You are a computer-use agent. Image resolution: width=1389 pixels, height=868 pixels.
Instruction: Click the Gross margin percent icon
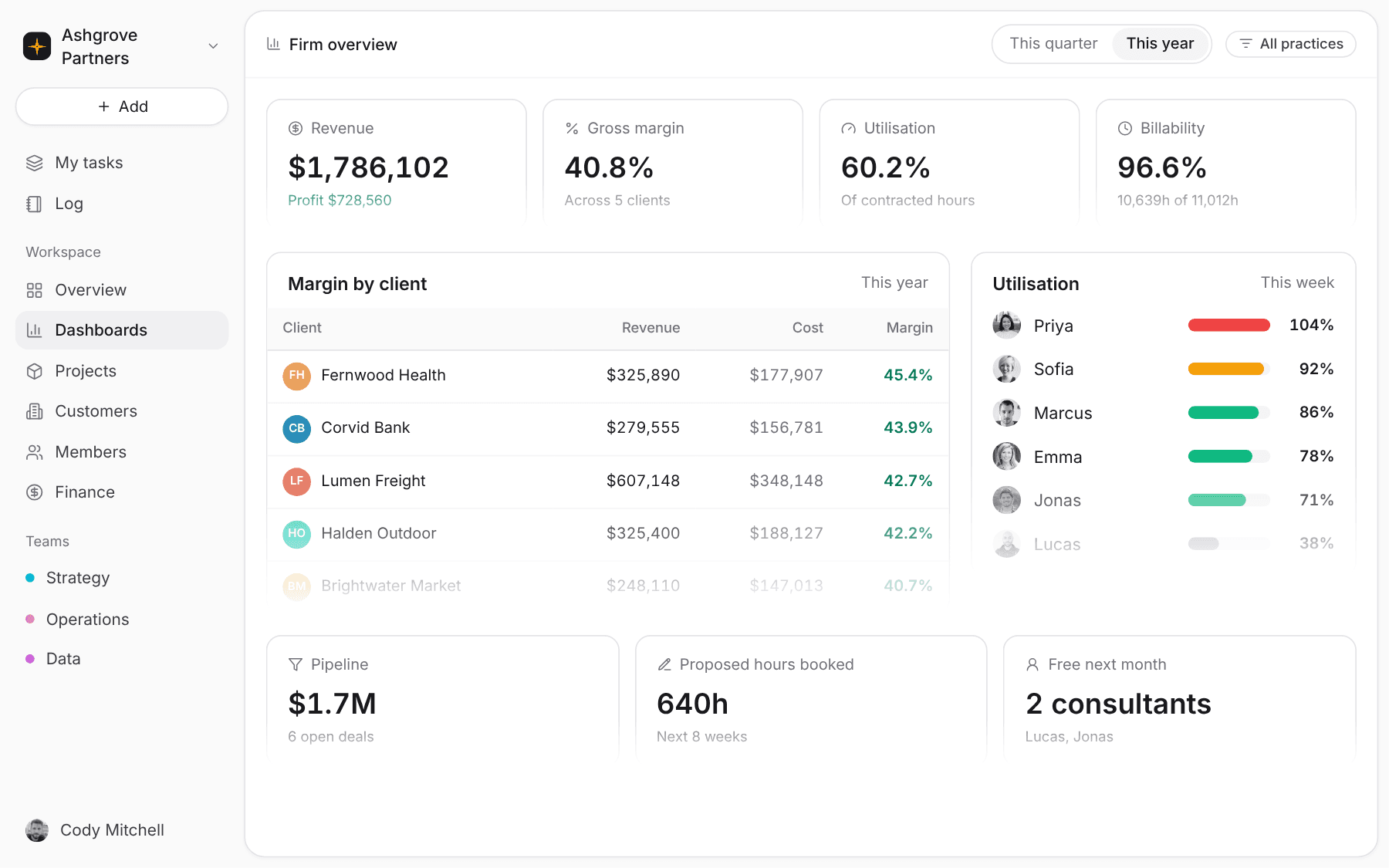click(572, 129)
